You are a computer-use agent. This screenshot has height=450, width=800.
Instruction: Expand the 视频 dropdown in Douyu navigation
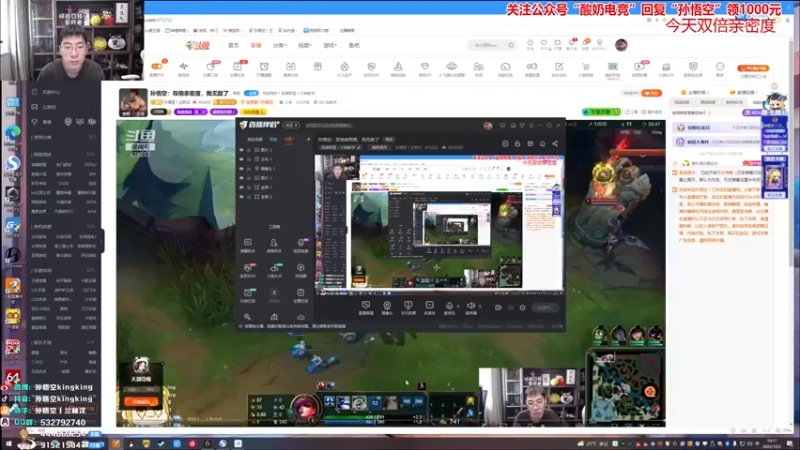[305, 45]
